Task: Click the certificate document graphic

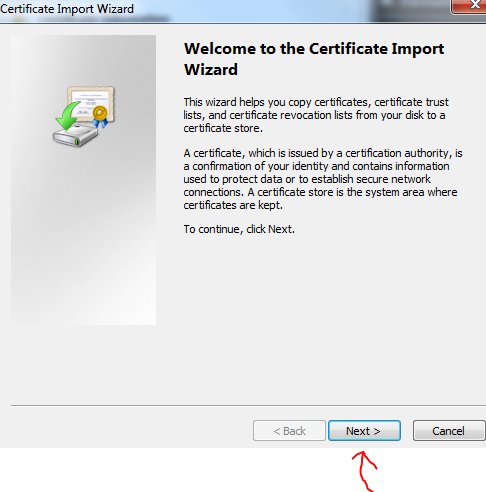Action: (91, 104)
